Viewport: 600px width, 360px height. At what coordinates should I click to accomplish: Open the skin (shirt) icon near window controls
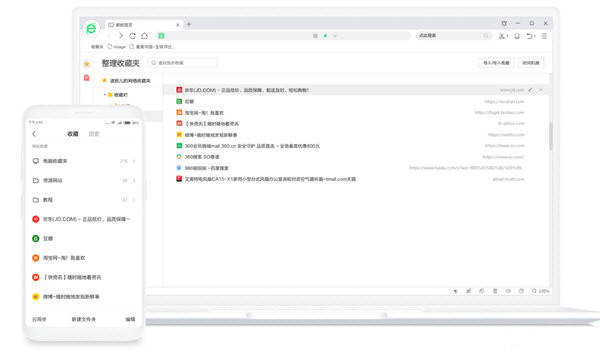(504, 23)
